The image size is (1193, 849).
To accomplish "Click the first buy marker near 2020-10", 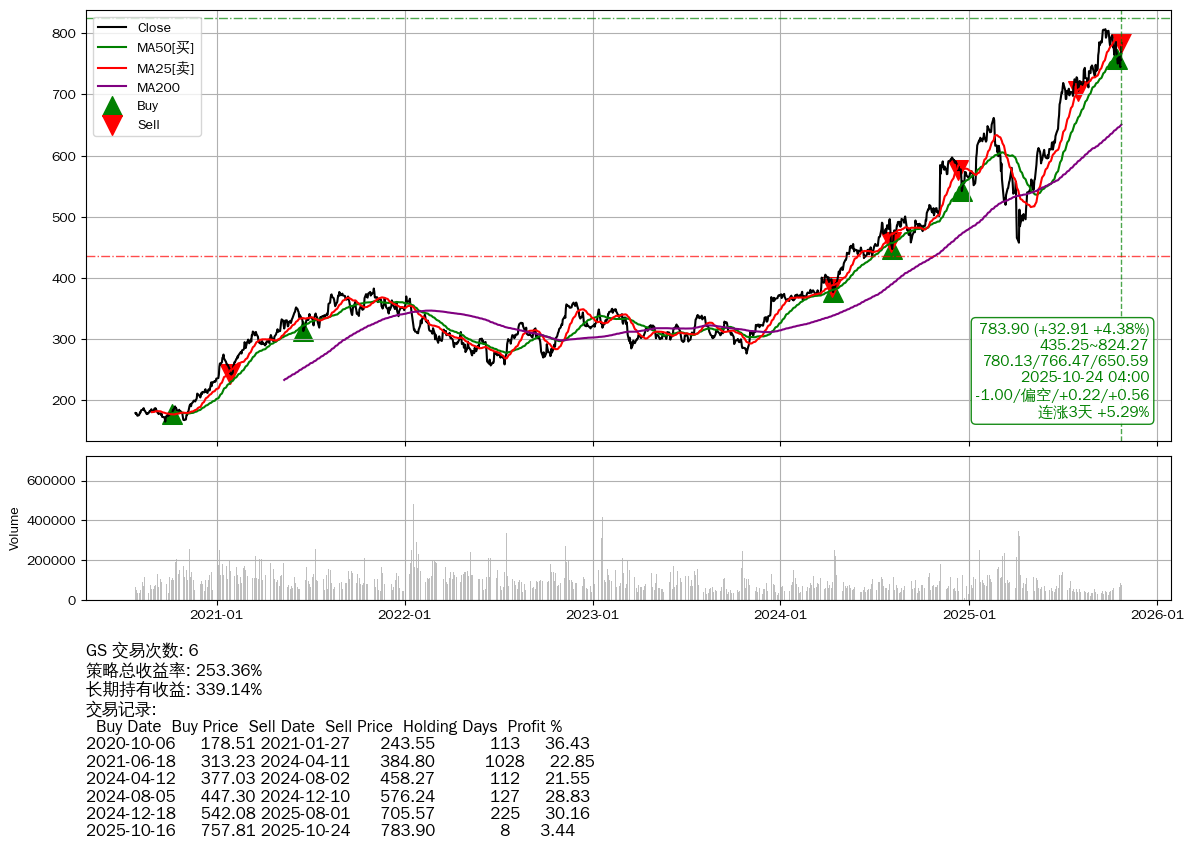I will [x=173, y=414].
